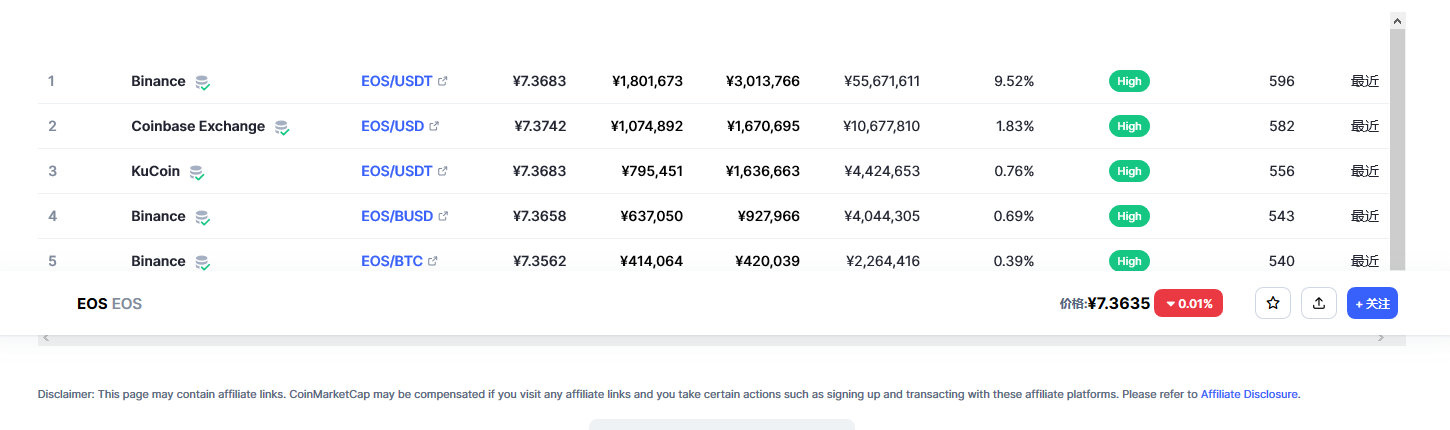Click the High confidence badge in row 1

click(x=1129, y=81)
